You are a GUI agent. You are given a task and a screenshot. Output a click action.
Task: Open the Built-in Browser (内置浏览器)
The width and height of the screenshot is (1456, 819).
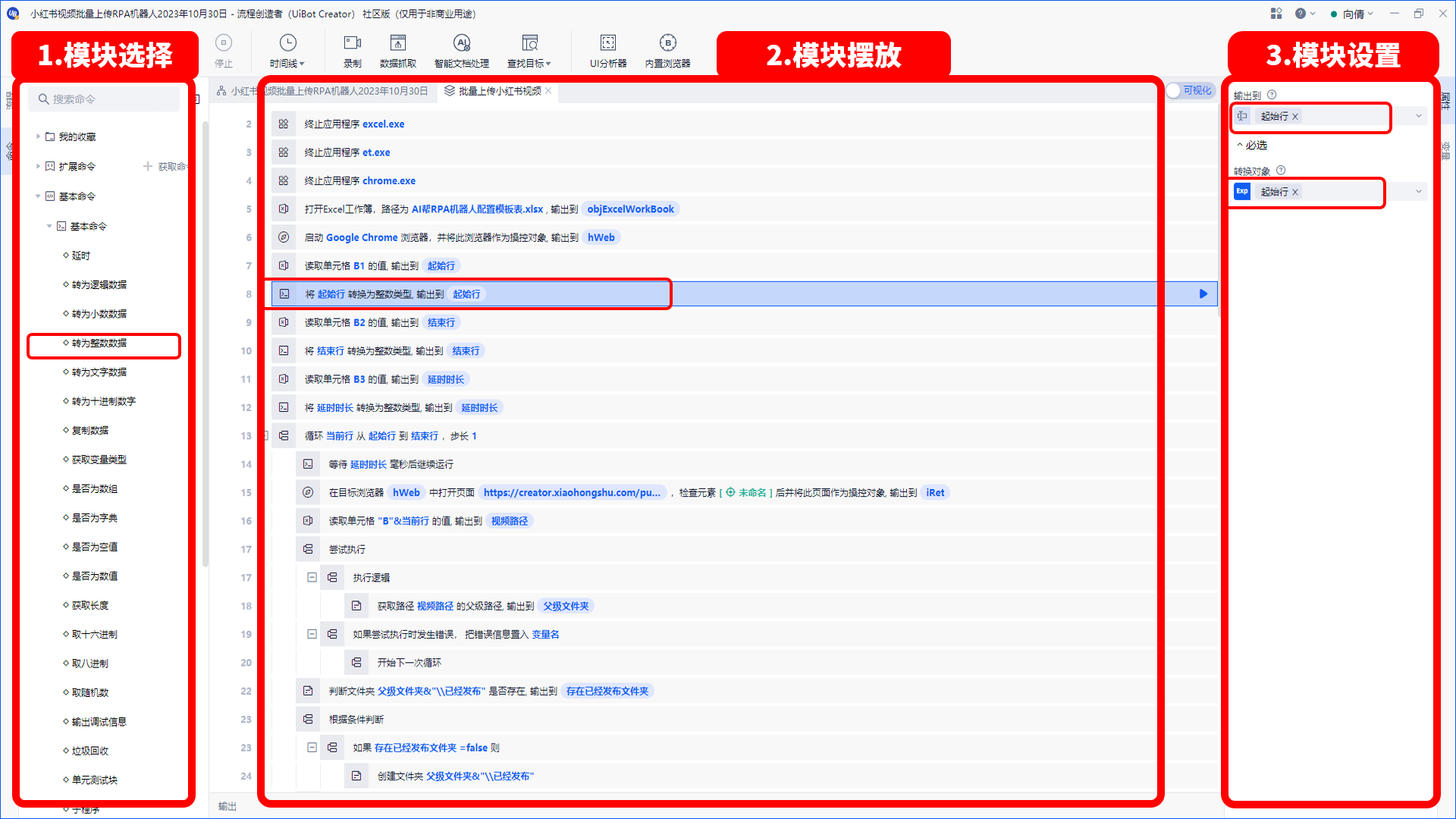pos(668,50)
